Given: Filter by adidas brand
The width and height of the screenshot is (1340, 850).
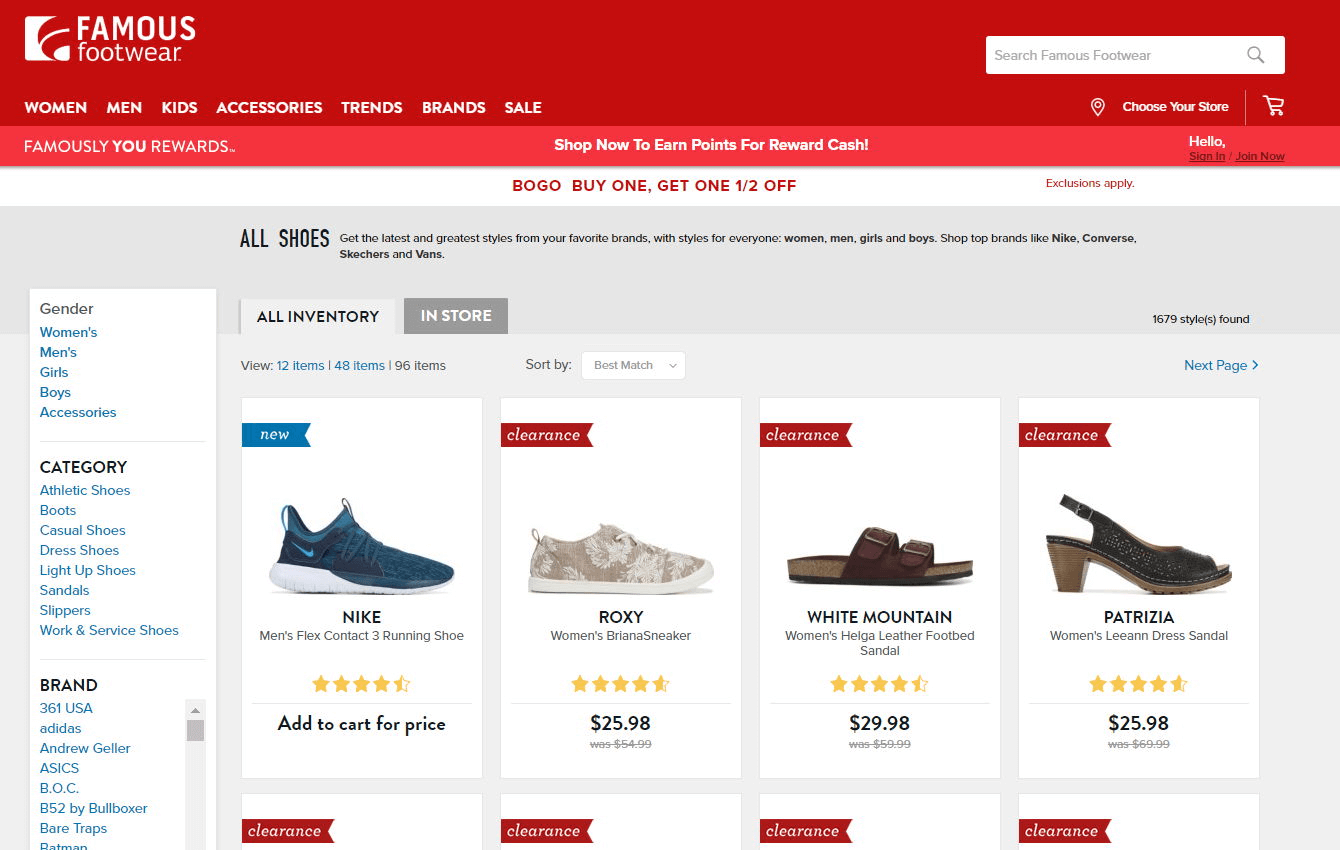Looking at the screenshot, I should click(x=61, y=728).
